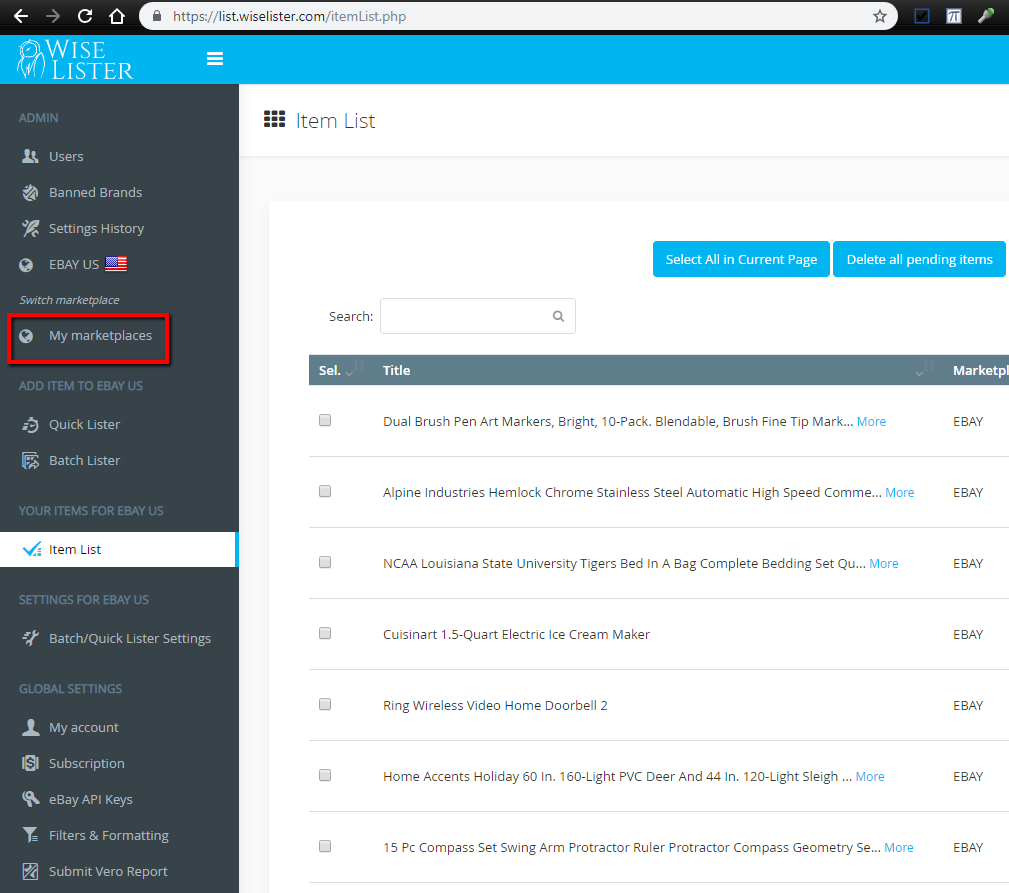Click the browser forward arrow

coord(53,16)
